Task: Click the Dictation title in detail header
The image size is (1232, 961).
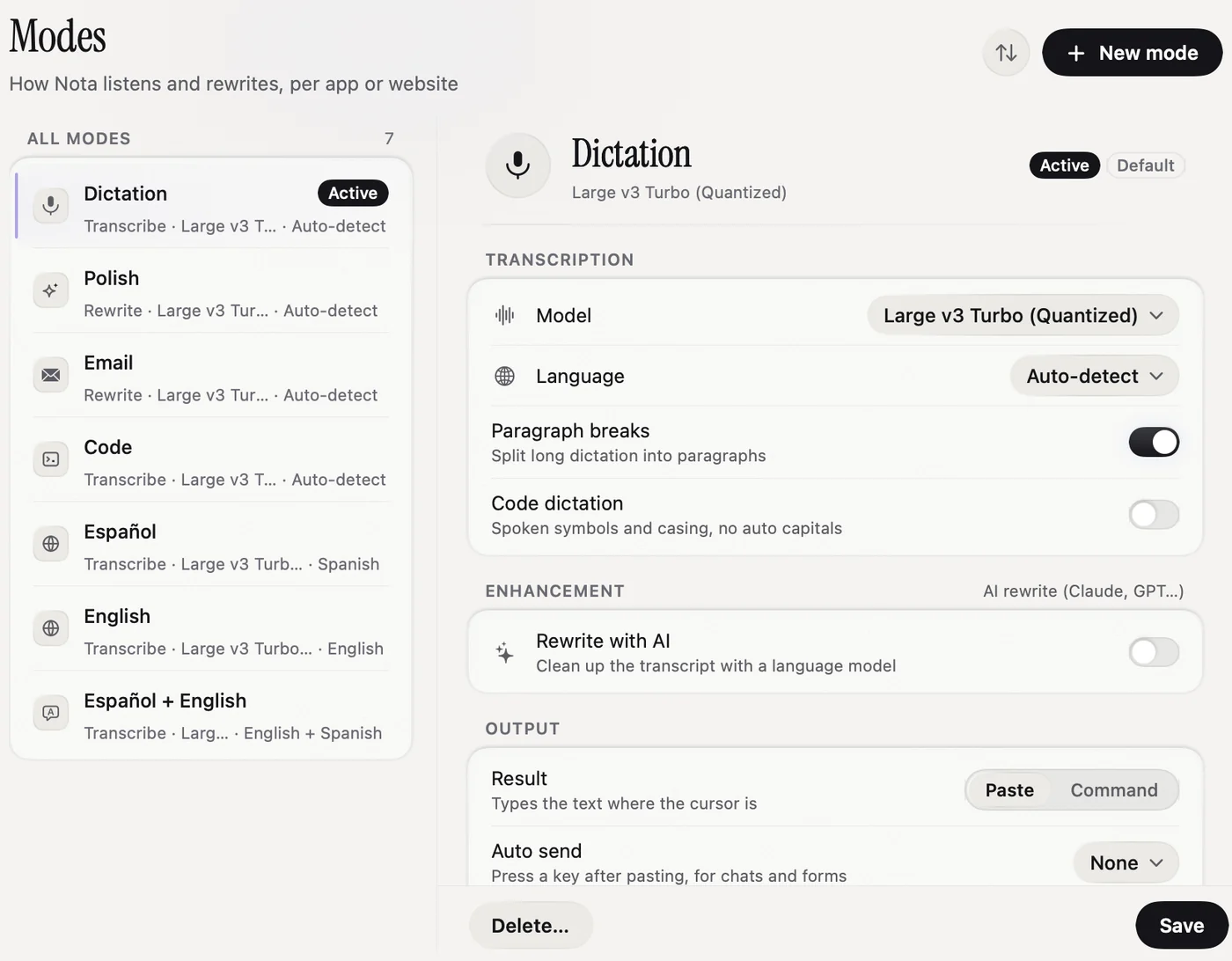Action: tap(631, 153)
